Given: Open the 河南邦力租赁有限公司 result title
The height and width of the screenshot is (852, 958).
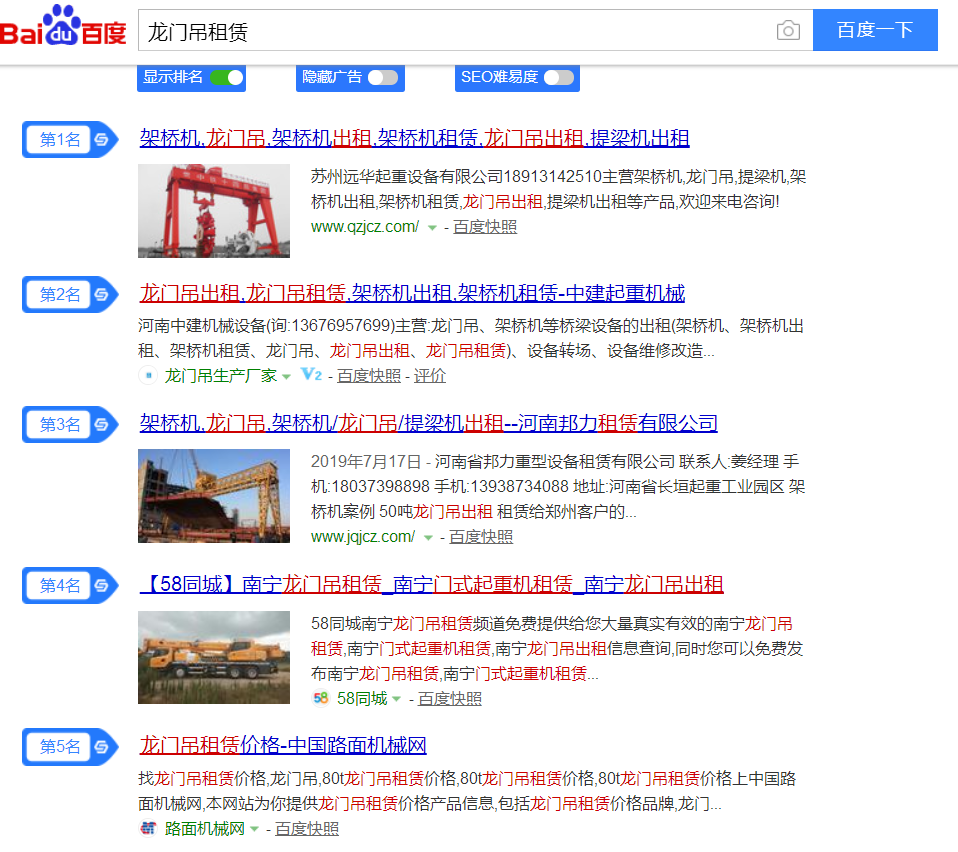Looking at the screenshot, I should tap(428, 423).
